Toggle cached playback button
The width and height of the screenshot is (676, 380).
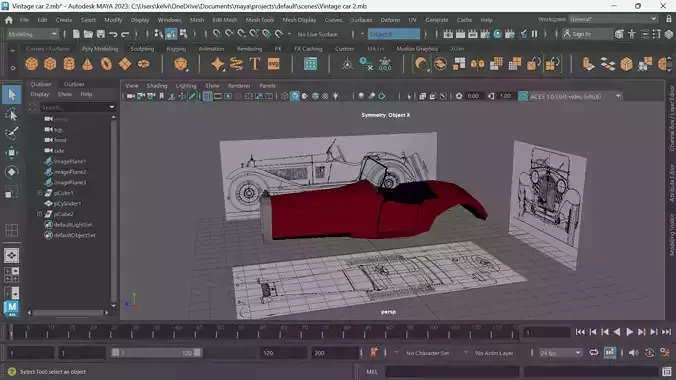pyautogui.click(x=610, y=353)
